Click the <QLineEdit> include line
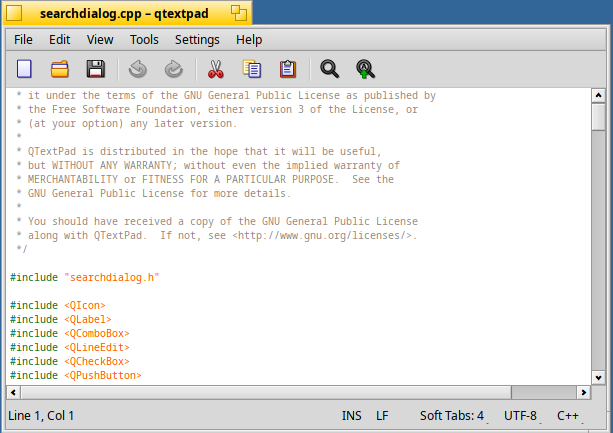 [70, 347]
